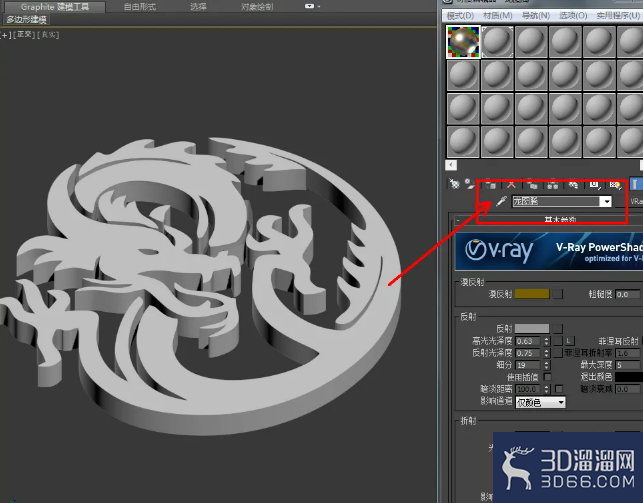This screenshot has height=503, width=643.
Task: Click the 暗淡衰减 value field
Action: tap(628, 389)
